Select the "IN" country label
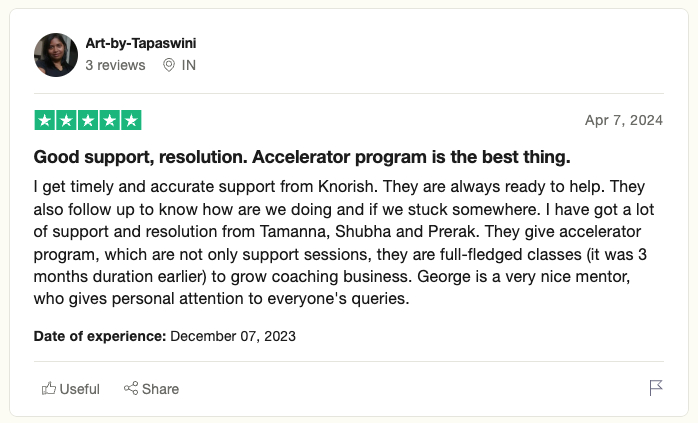The height and width of the screenshot is (423, 698). pos(189,65)
